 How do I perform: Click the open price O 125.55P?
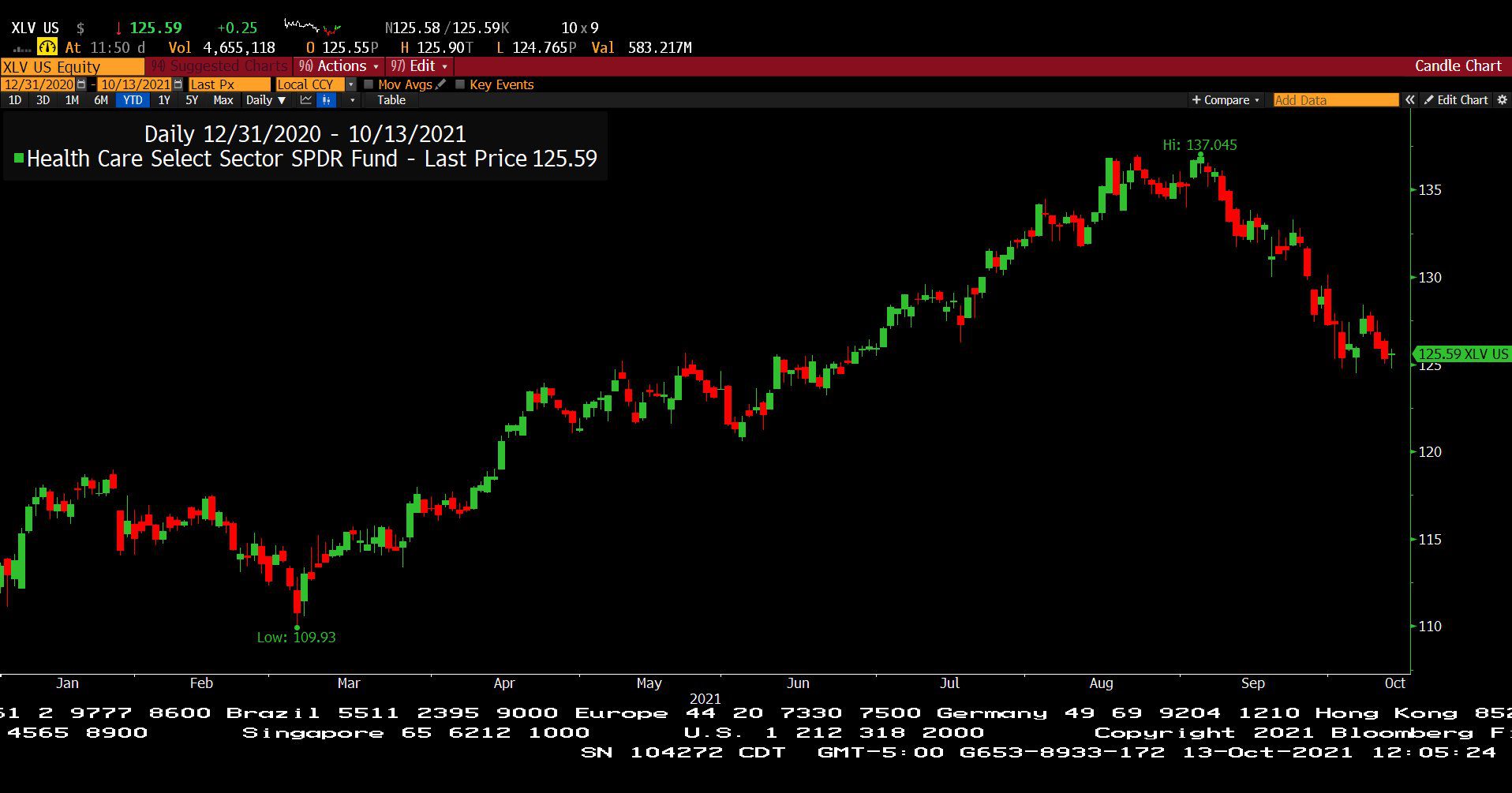(342, 47)
